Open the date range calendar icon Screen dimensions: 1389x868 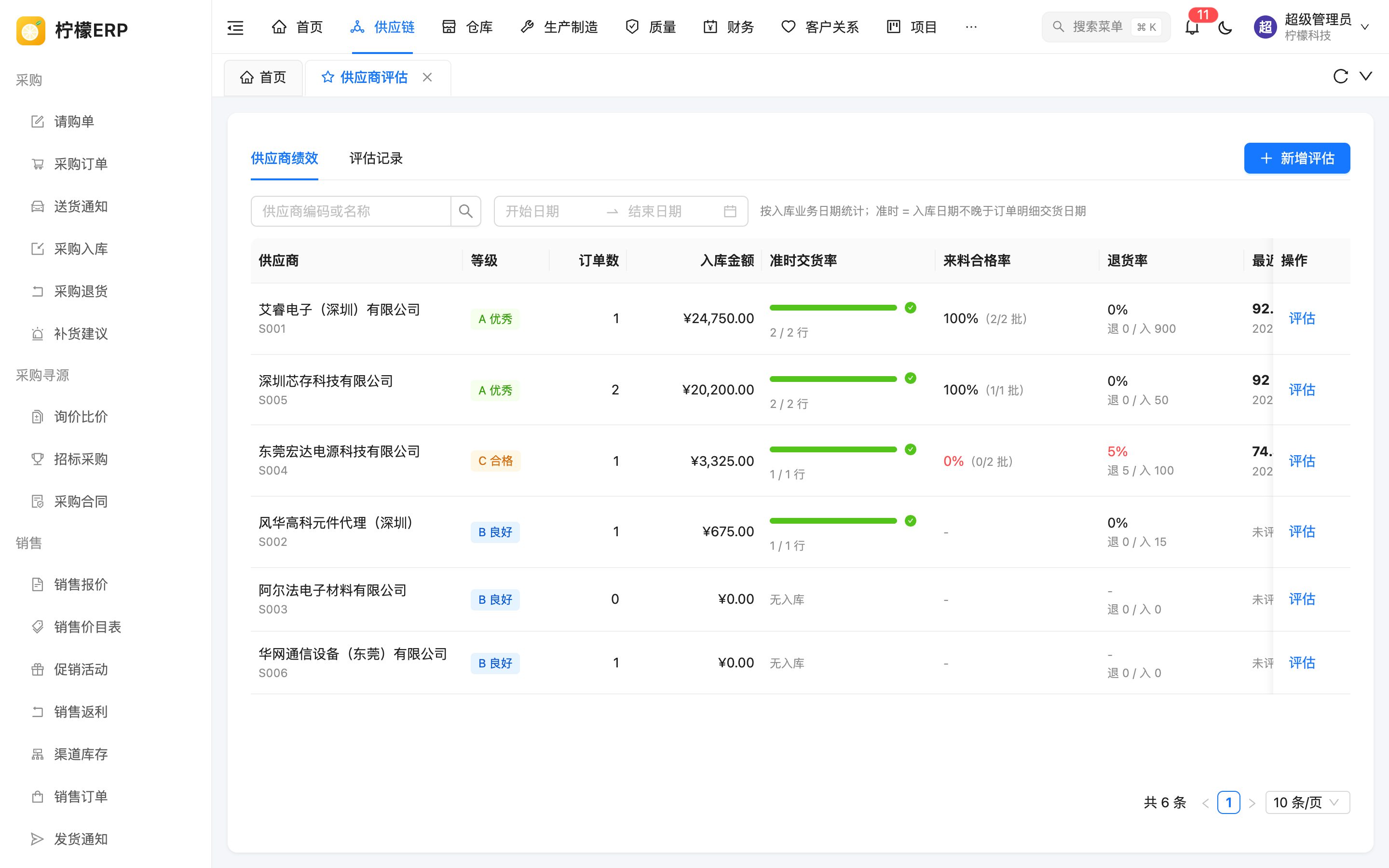730,211
